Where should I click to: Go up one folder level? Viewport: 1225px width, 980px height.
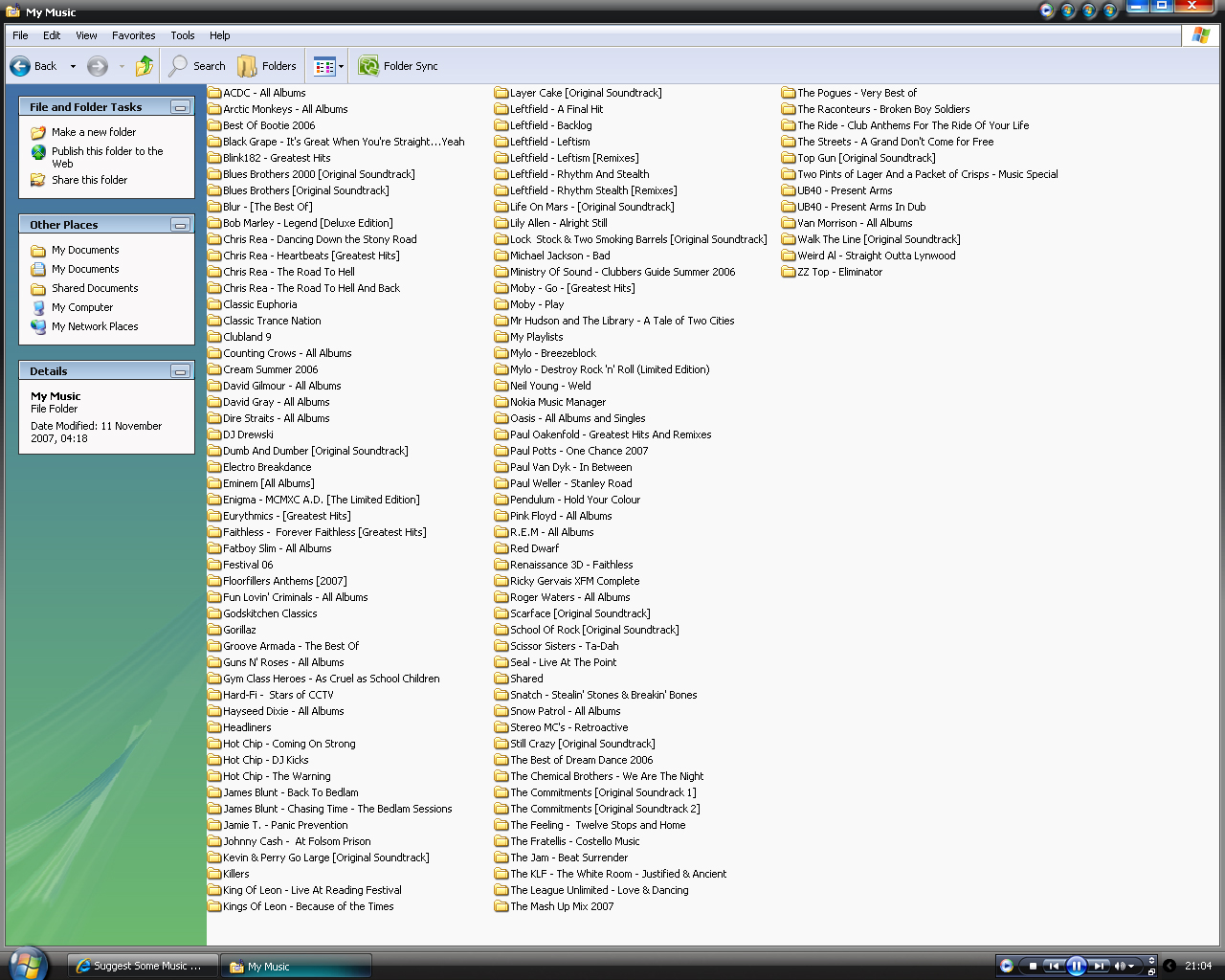point(145,66)
